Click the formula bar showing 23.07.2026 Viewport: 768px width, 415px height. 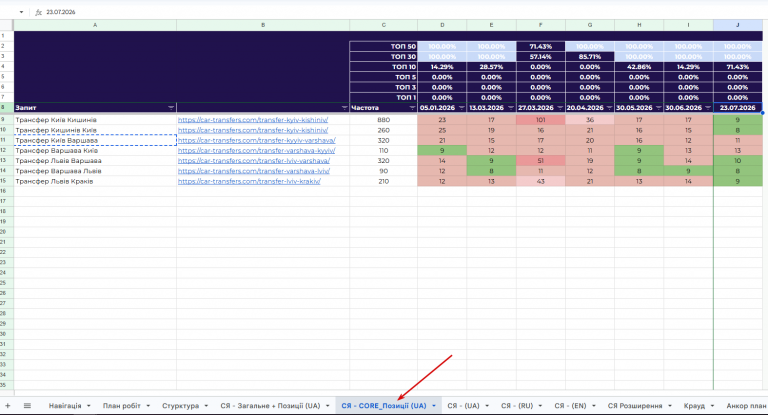coord(402,12)
